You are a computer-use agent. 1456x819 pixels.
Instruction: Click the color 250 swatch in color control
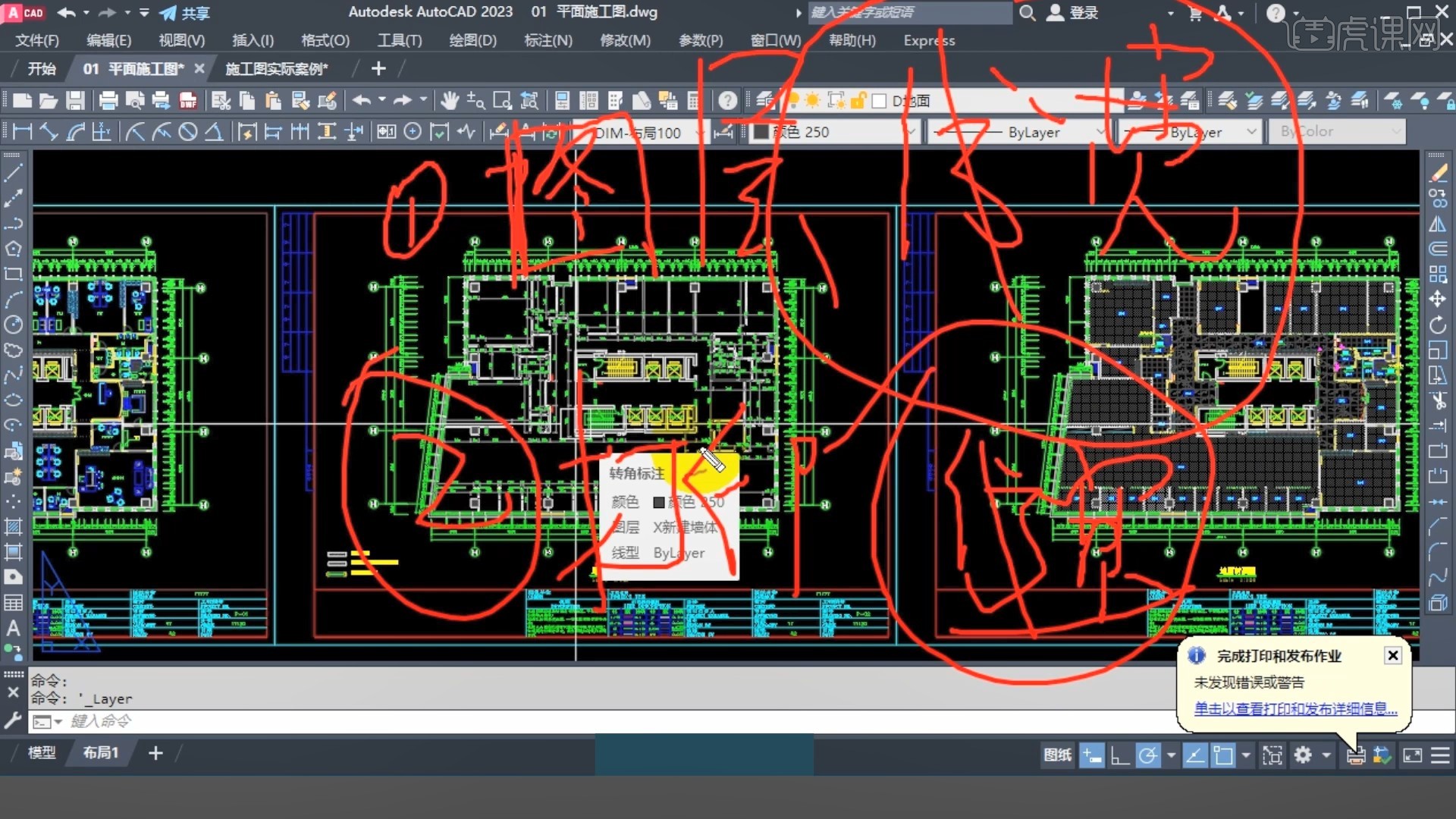point(761,132)
